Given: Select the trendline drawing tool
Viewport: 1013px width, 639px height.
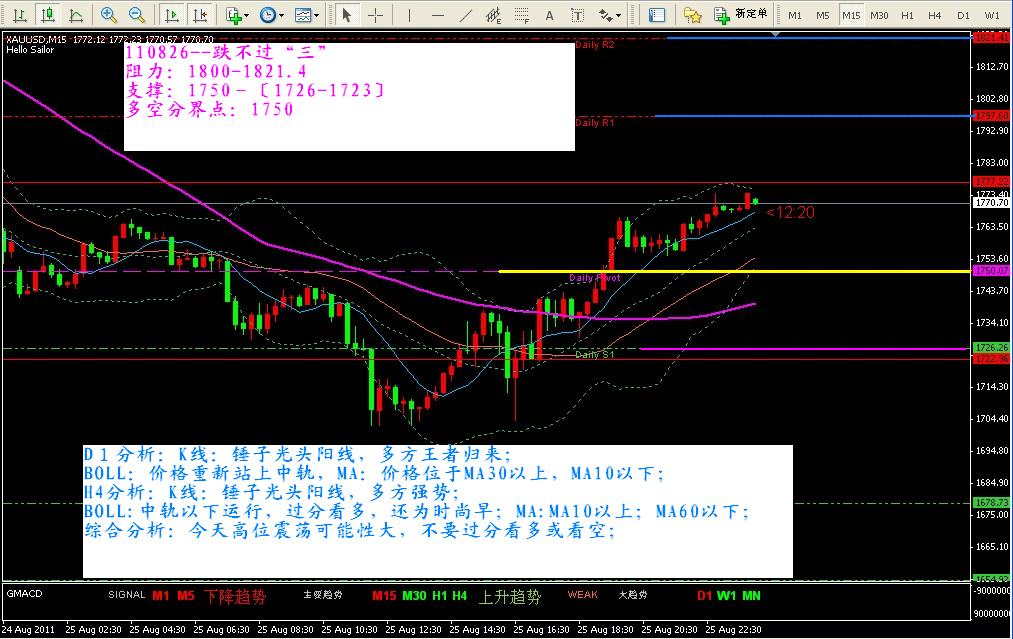Looking at the screenshot, I should pyautogui.click(x=466, y=15).
